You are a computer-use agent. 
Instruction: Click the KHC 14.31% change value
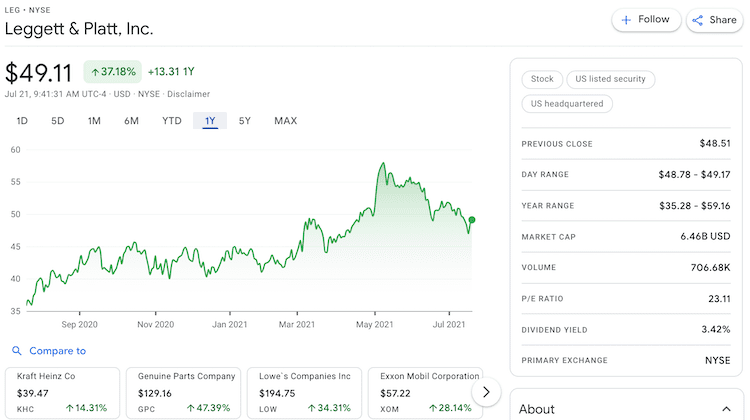pos(86,408)
